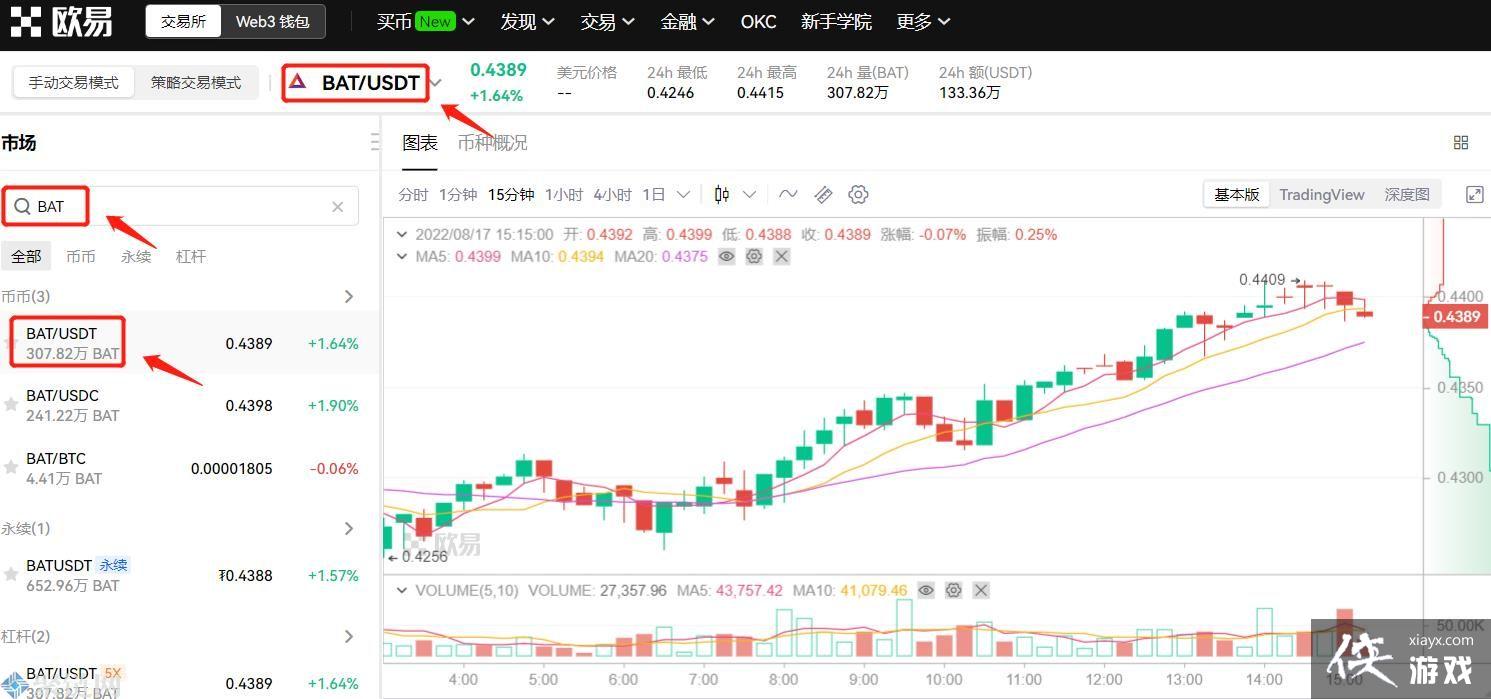
Task: Toggle visibility of MA indicator lines
Action: click(727, 257)
